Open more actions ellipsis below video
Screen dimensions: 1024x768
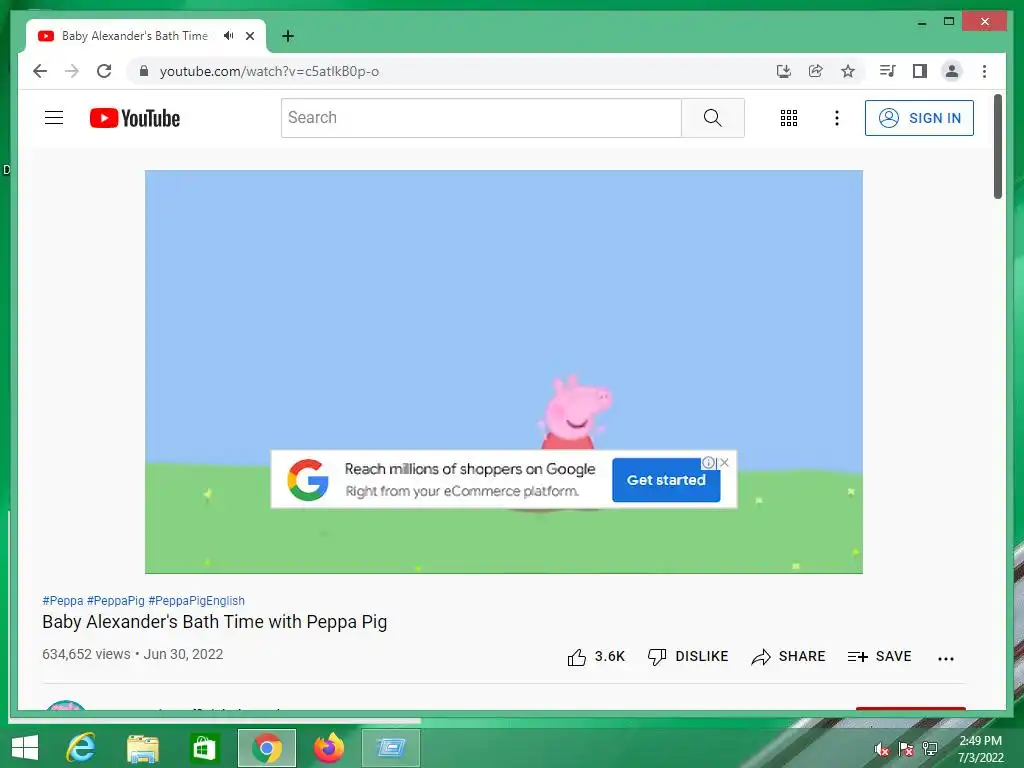click(x=946, y=658)
